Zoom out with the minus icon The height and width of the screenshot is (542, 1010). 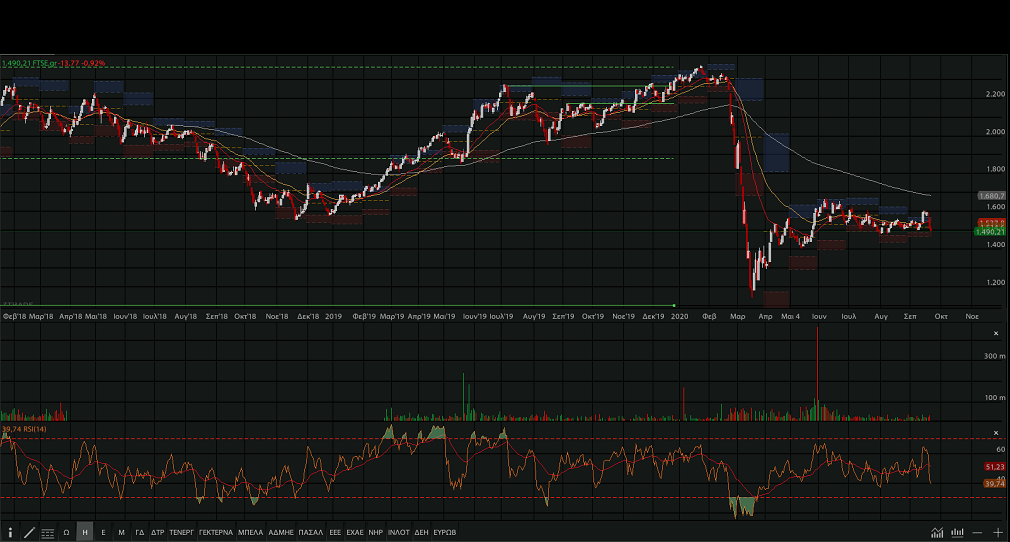pyautogui.click(x=978, y=533)
